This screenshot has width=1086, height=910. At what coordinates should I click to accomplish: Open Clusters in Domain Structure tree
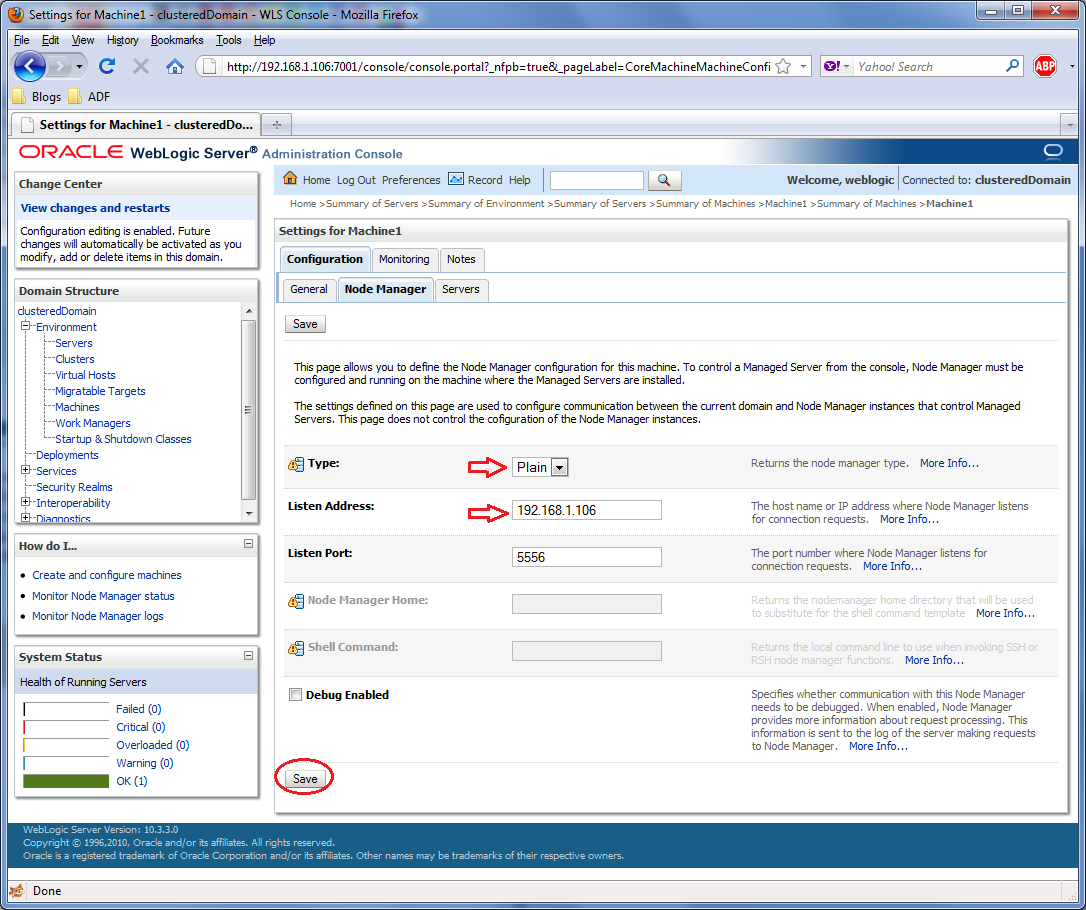point(75,359)
